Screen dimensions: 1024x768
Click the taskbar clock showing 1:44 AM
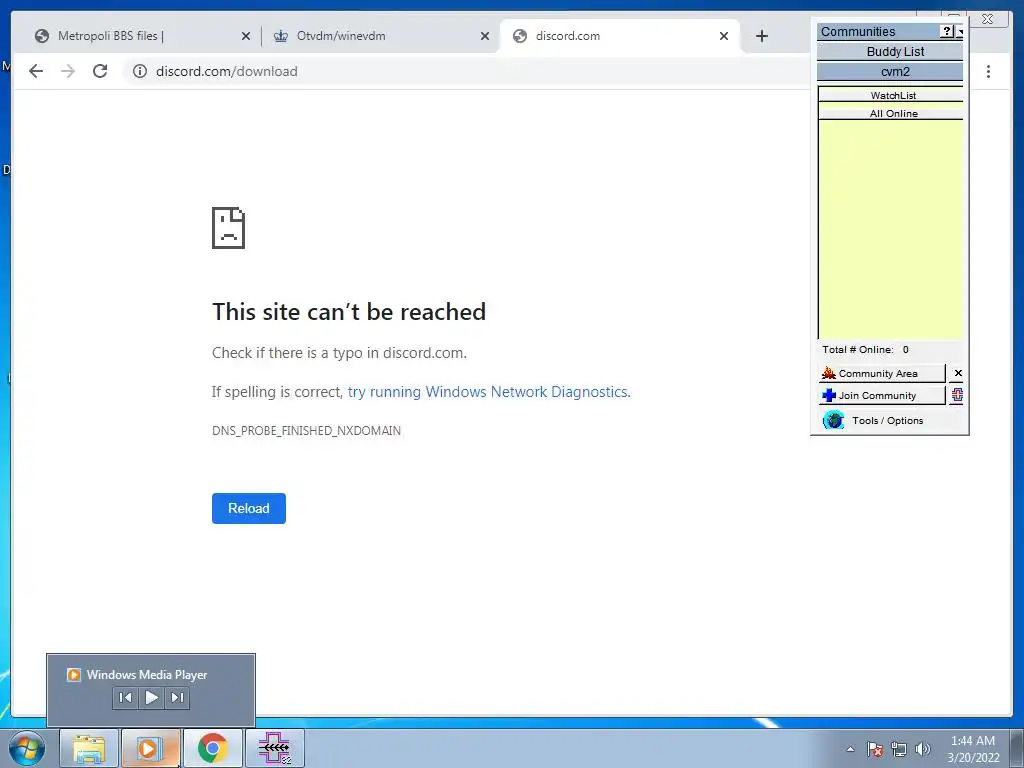click(x=973, y=748)
